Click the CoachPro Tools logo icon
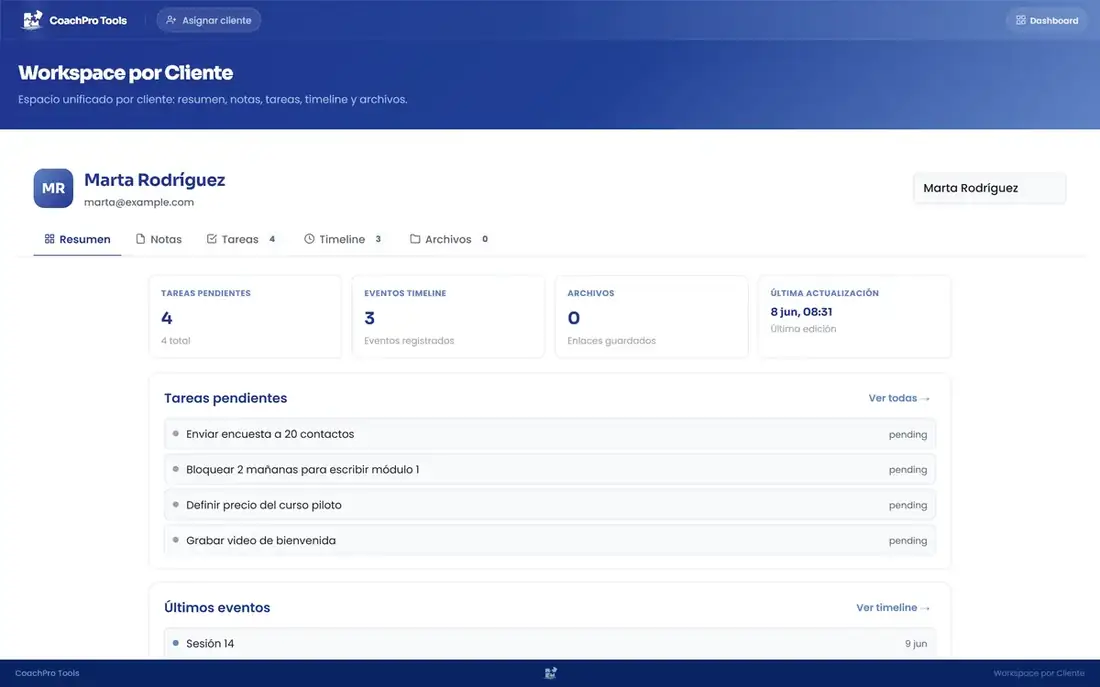 (x=32, y=20)
